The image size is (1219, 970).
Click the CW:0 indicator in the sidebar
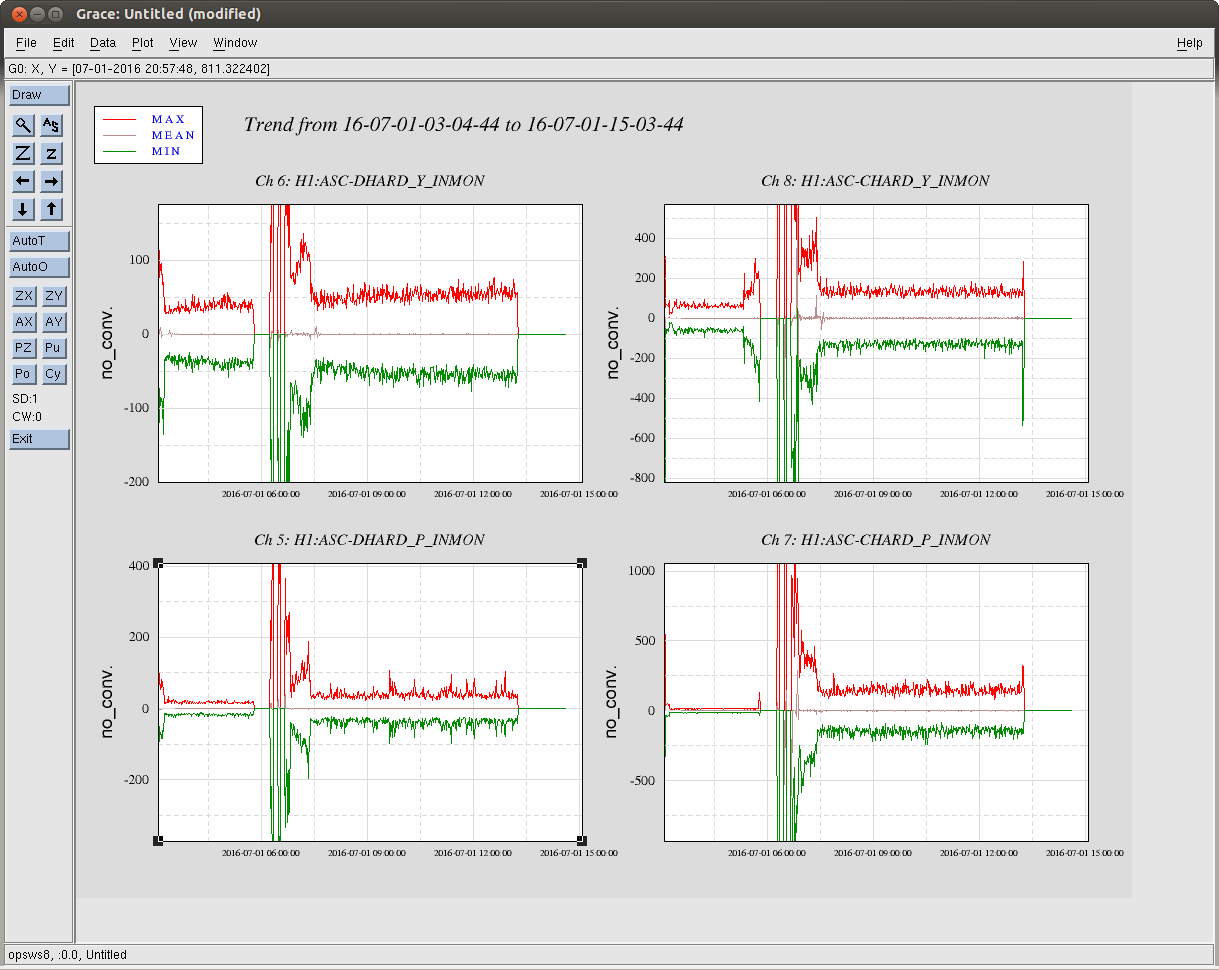[x=26, y=416]
